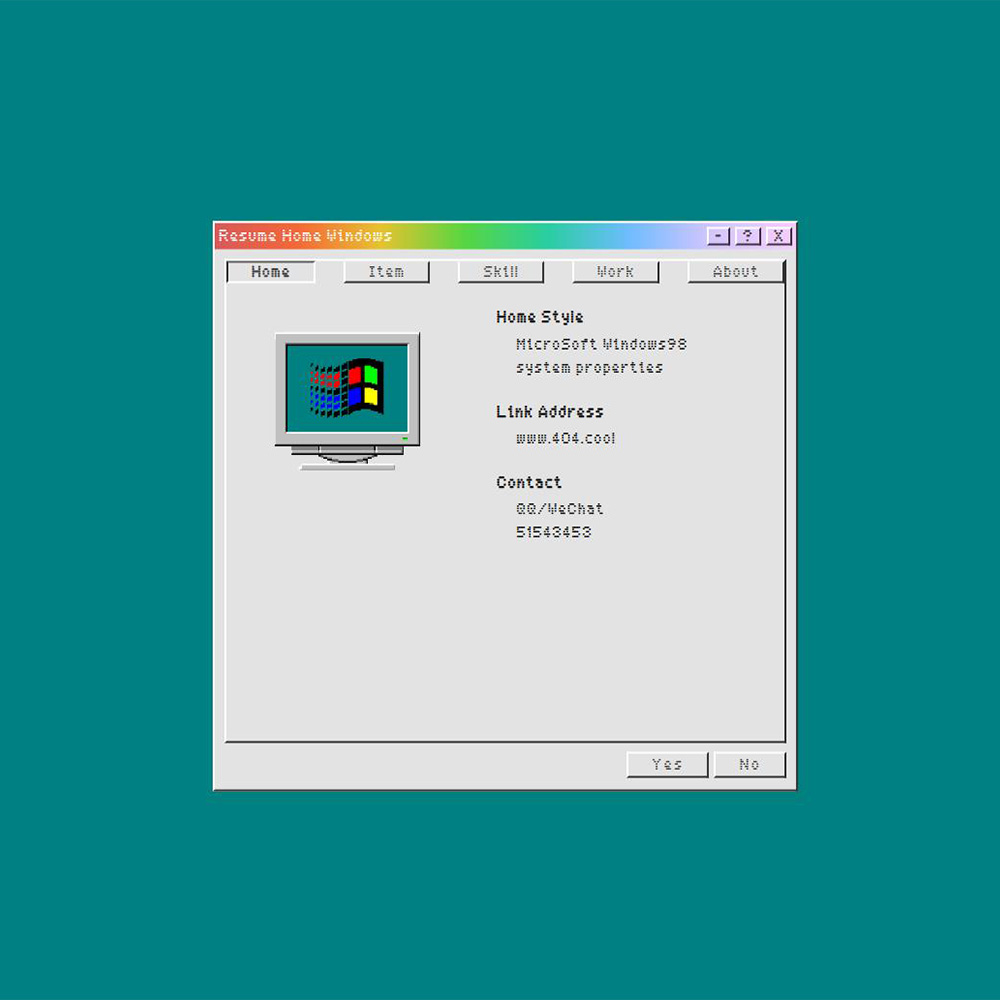Select the QQ/WeChat text

(x=559, y=509)
